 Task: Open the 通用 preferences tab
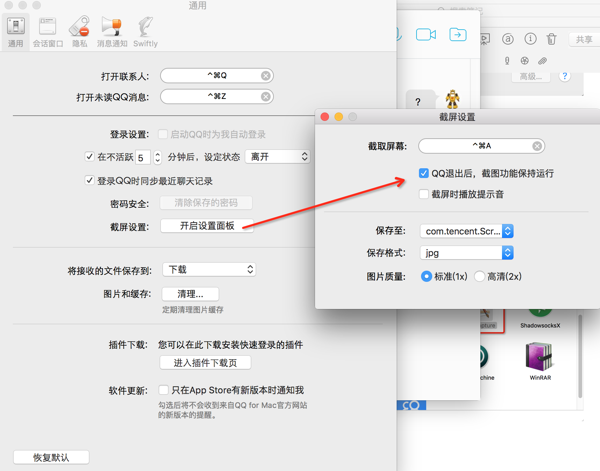(16, 32)
